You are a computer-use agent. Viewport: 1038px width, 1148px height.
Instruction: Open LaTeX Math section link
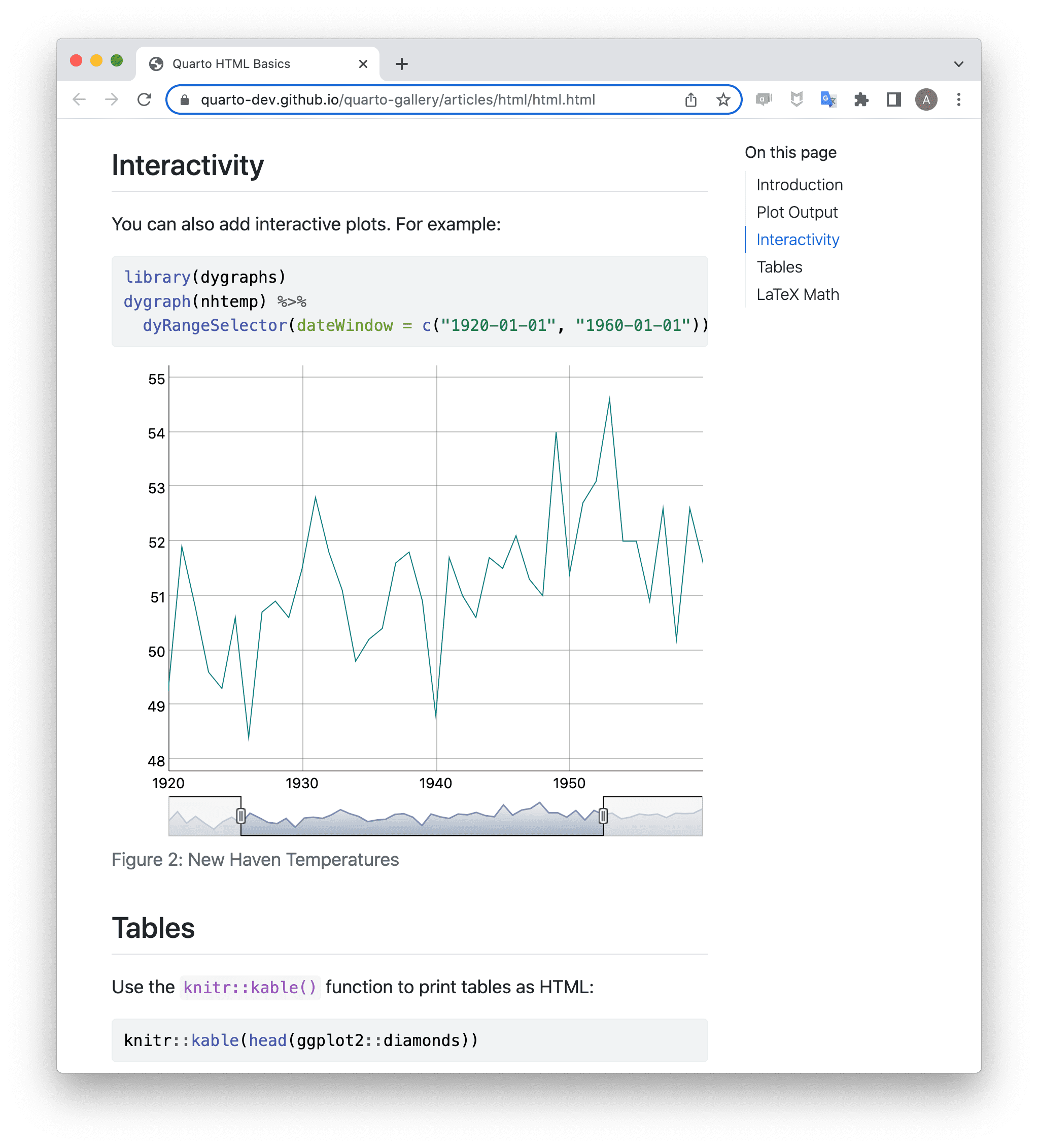coord(797,294)
